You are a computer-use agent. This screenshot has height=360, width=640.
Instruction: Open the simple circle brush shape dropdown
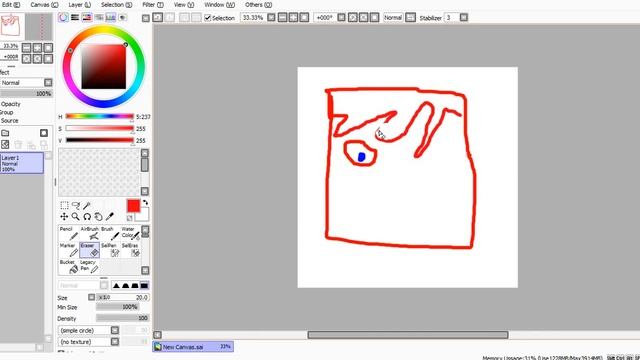[115, 330]
